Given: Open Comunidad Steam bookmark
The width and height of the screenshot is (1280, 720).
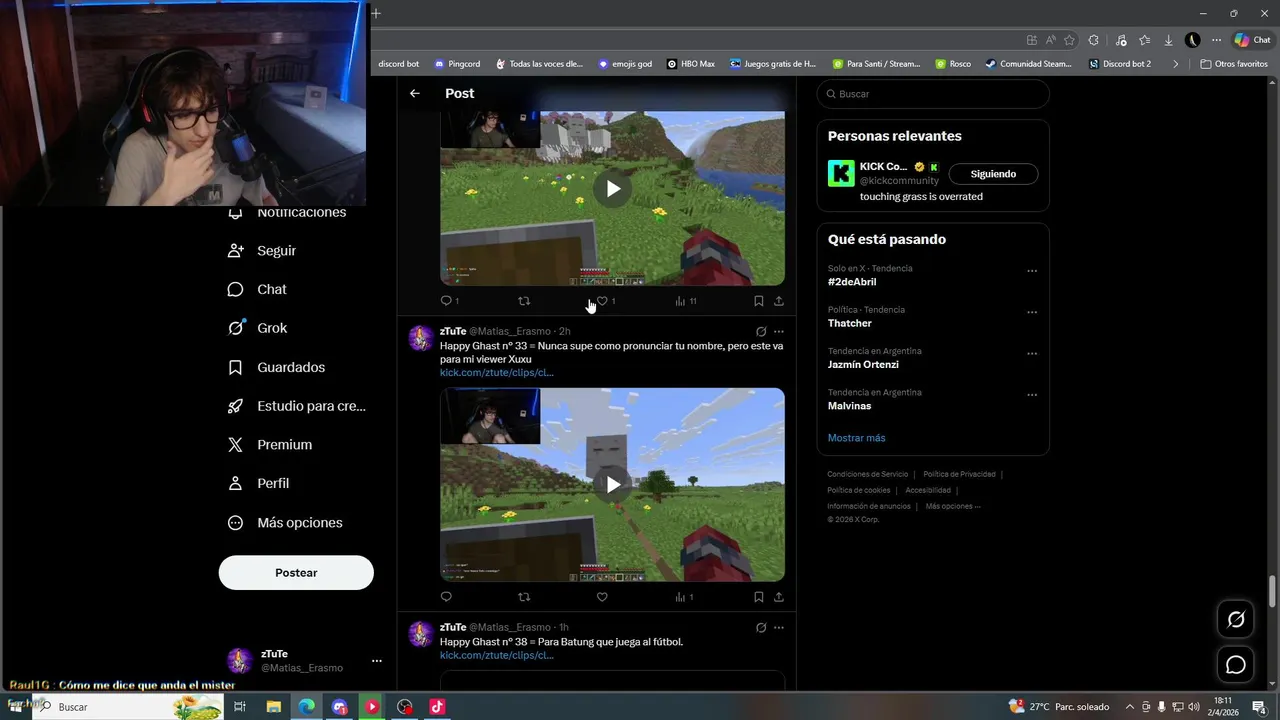Looking at the screenshot, I should (1028, 64).
